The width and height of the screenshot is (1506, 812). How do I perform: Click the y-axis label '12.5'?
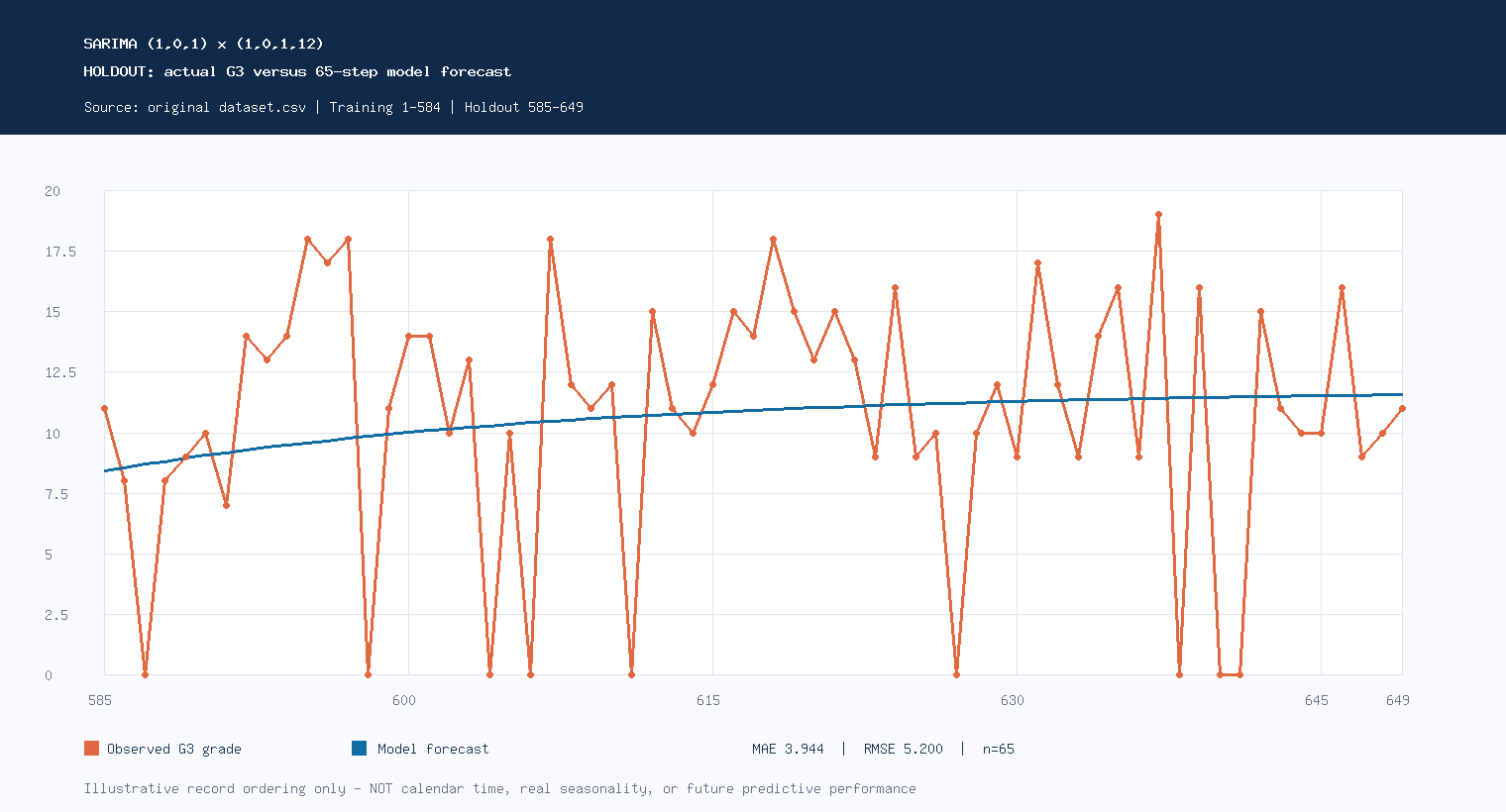(60, 372)
